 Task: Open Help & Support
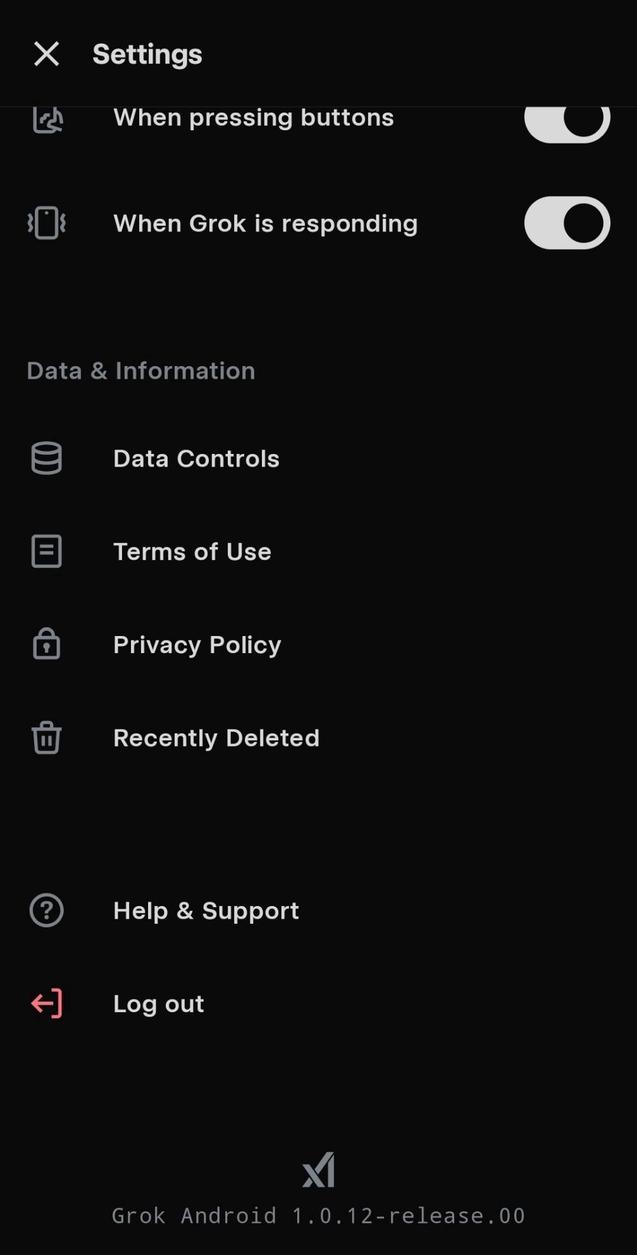(x=206, y=910)
